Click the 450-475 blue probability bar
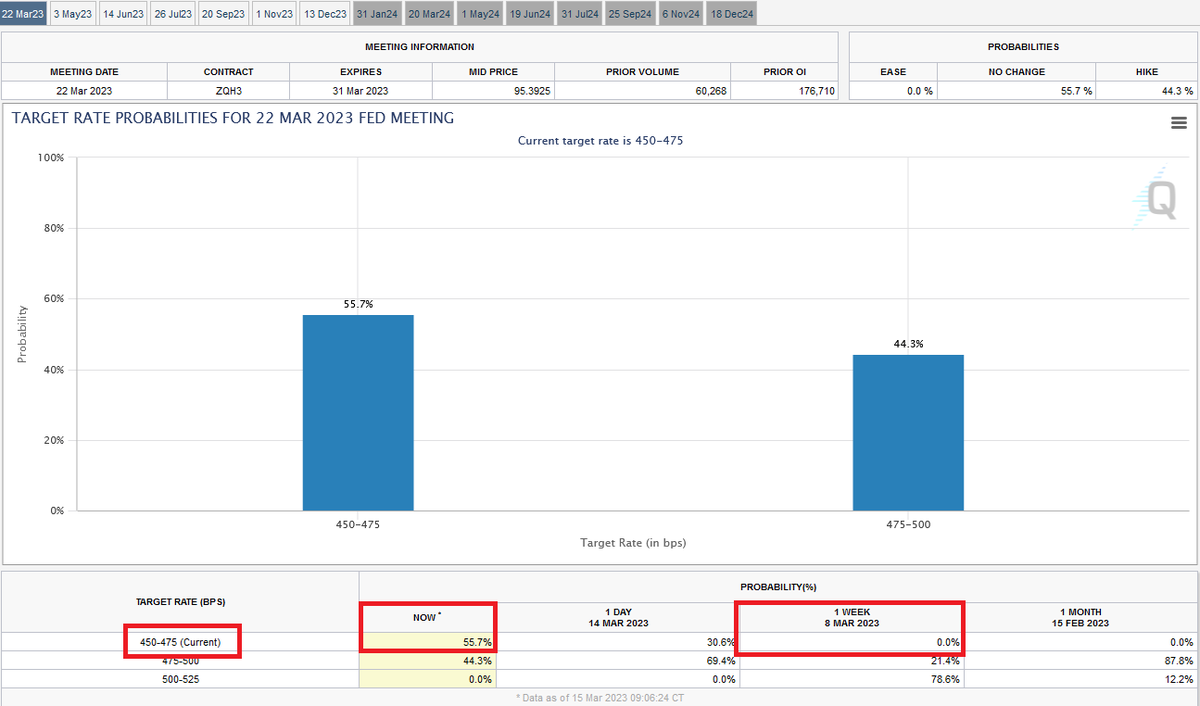 click(358, 413)
